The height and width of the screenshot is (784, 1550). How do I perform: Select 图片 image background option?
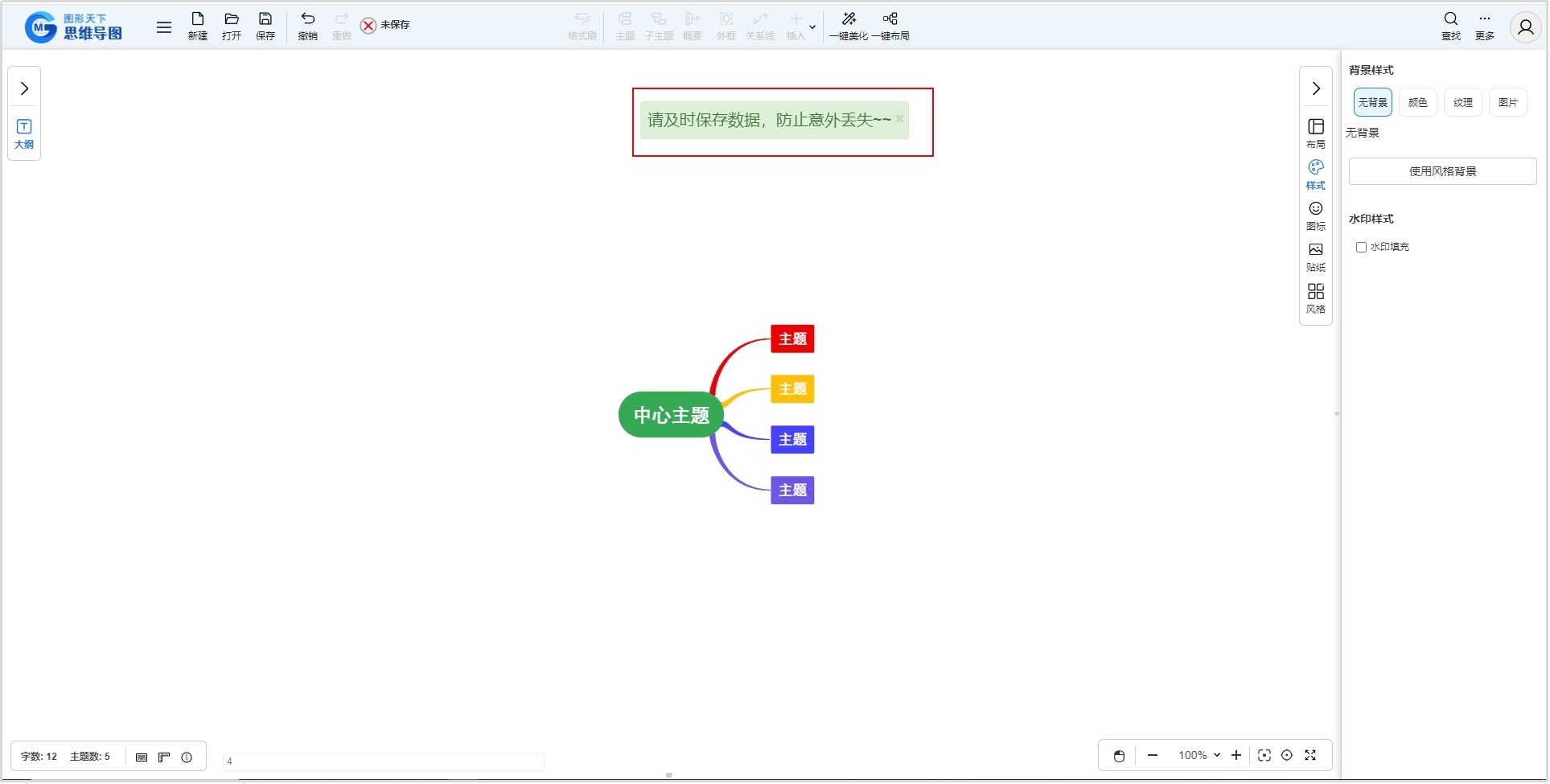1508,103
